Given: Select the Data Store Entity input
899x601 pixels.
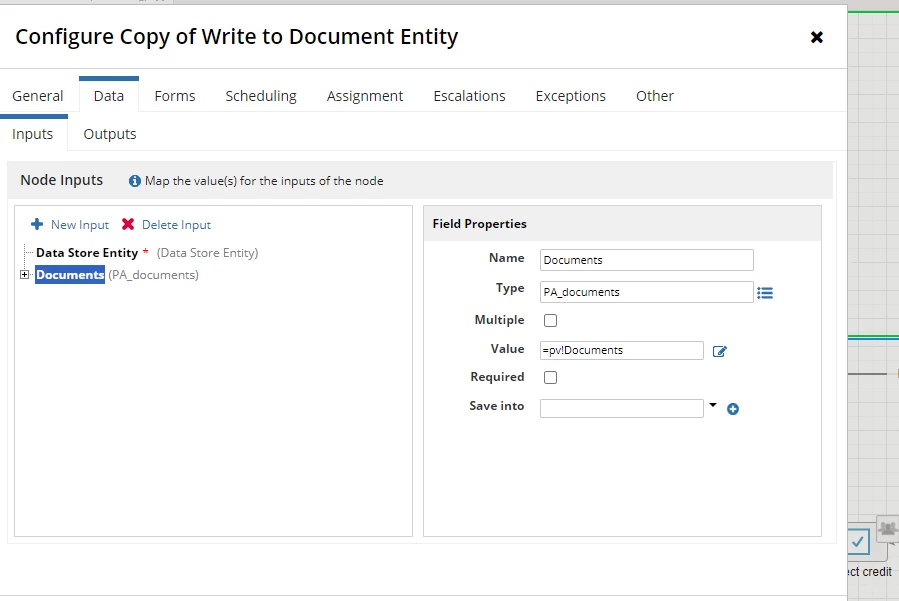Looking at the screenshot, I should coord(87,253).
